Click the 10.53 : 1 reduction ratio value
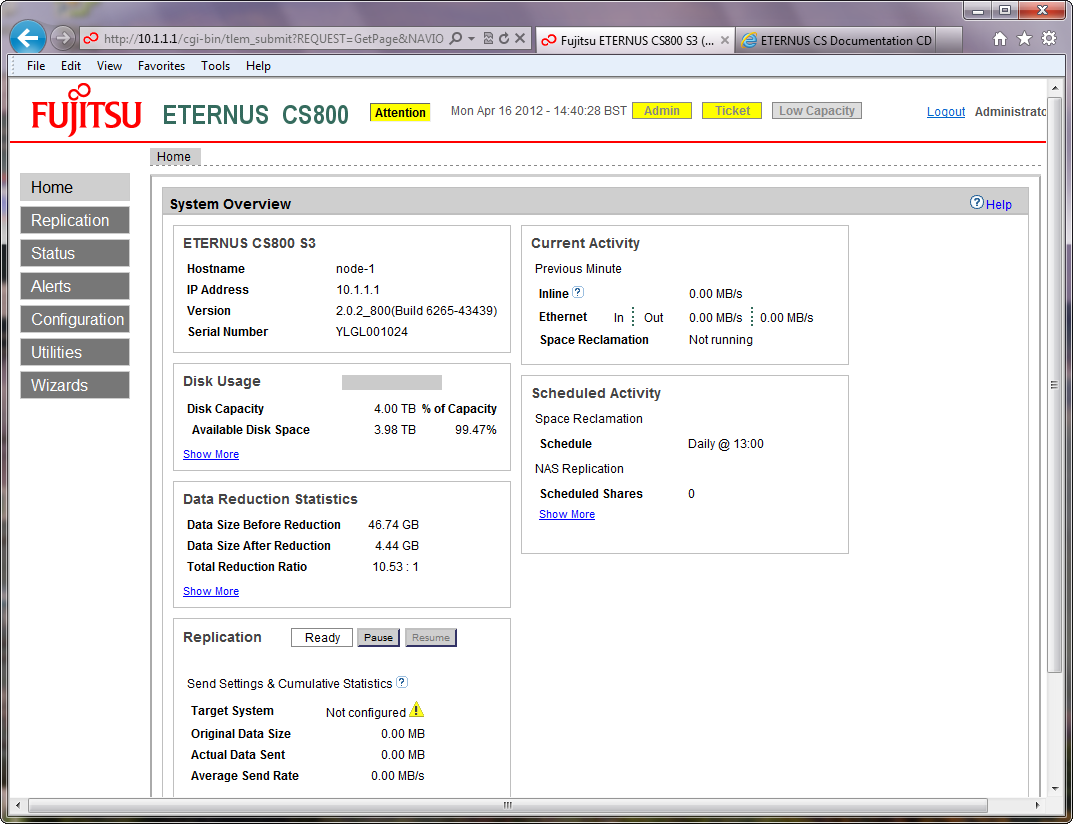Screen dimensions: 1073x824 click(x=396, y=567)
